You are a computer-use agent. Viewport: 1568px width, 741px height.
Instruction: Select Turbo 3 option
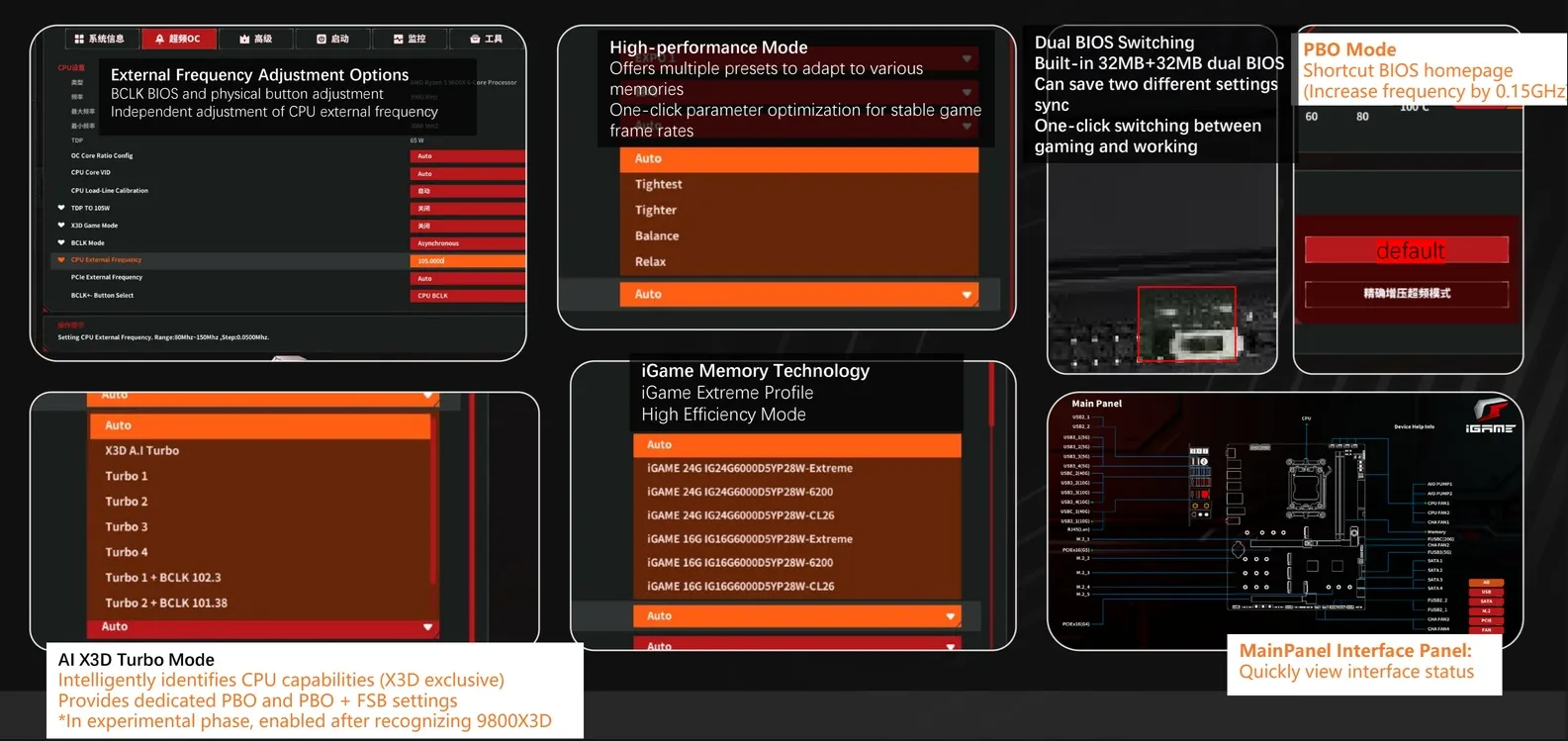point(261,526)
